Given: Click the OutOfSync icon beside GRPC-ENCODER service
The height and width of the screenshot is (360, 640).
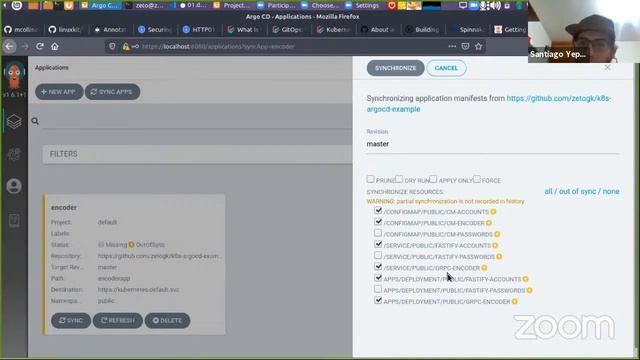Looking at the screenshot, I should 484,268.
